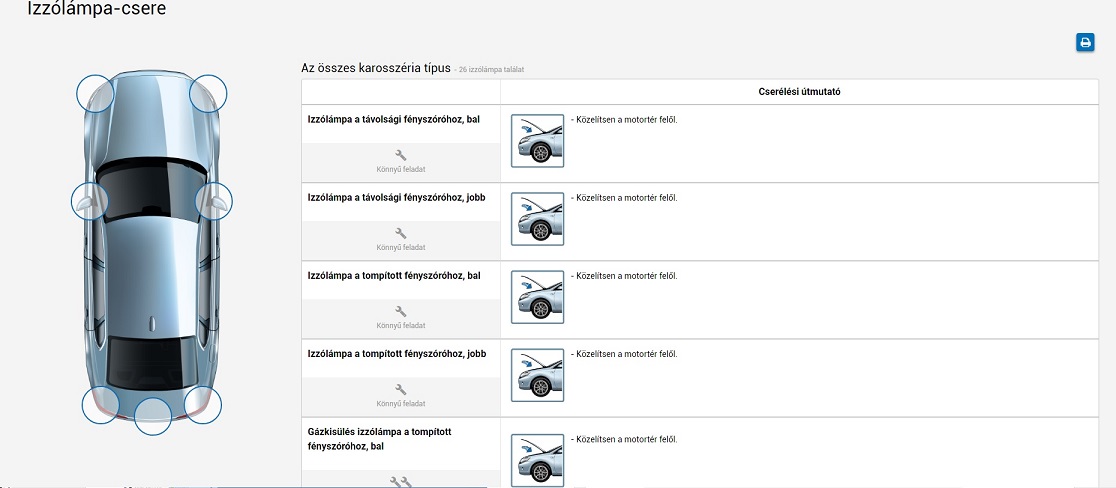The width and height of the screenshot is (1116, 488).
Task: Click wrench icon under tompított fényszóróhoz, bal
Action: click(401, 311)
